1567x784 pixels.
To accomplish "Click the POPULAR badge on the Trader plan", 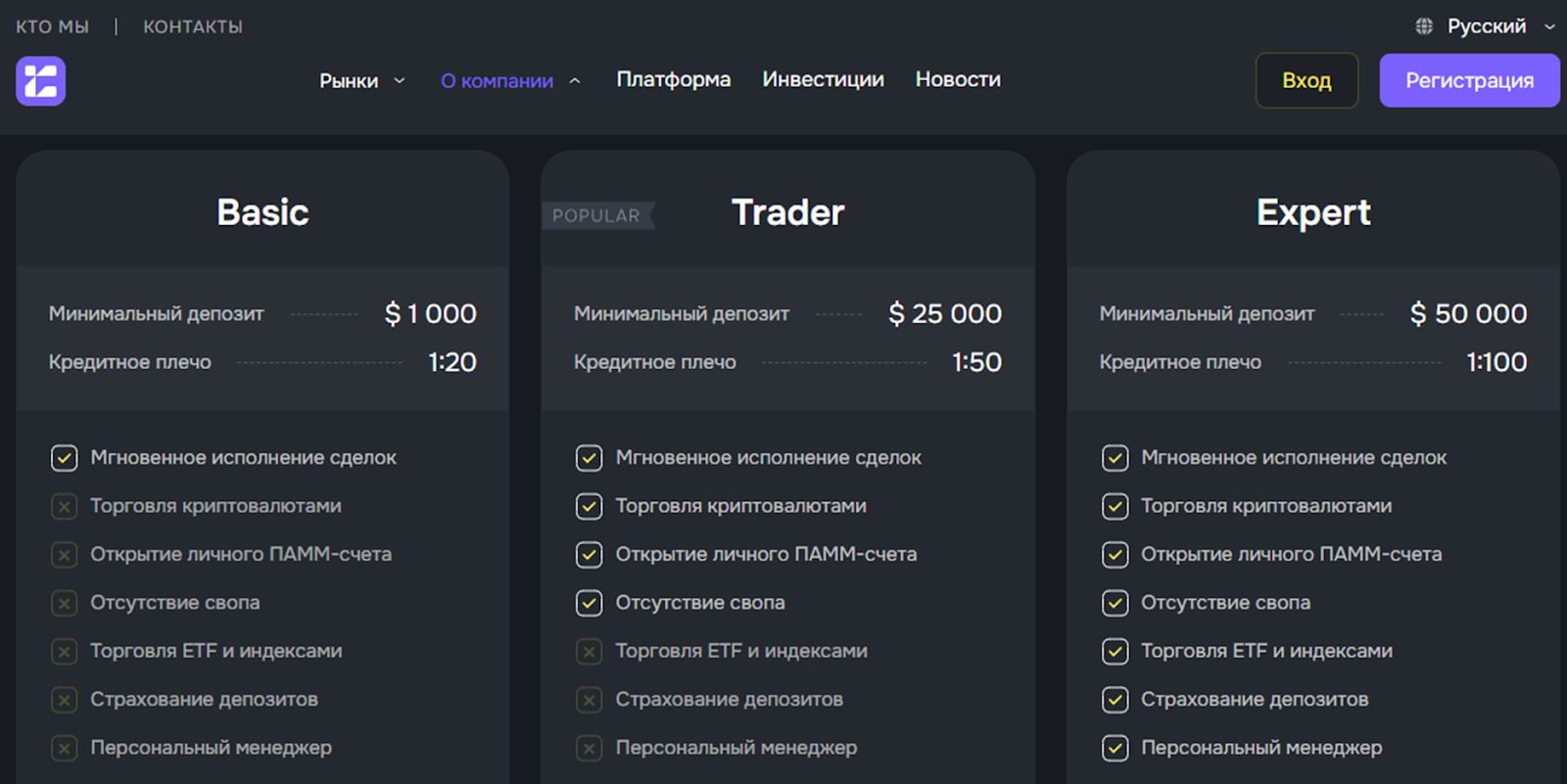I will tap(596, 215).
